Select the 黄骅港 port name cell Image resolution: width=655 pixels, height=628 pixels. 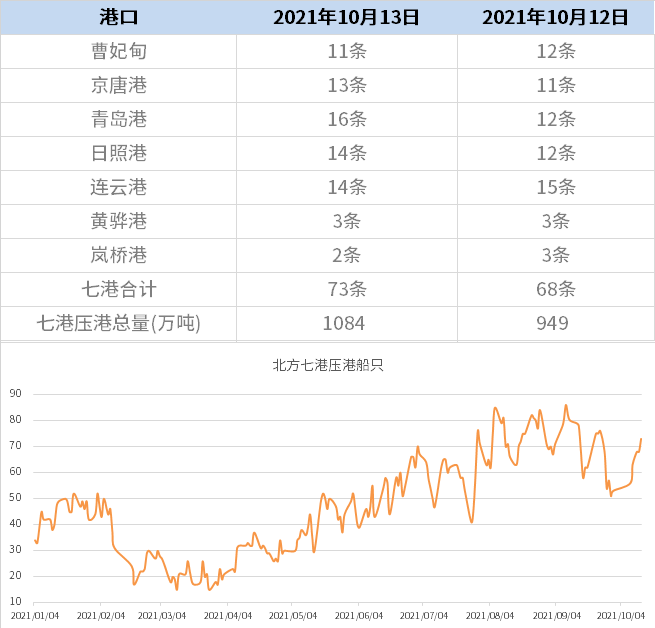tap(119, 221)
